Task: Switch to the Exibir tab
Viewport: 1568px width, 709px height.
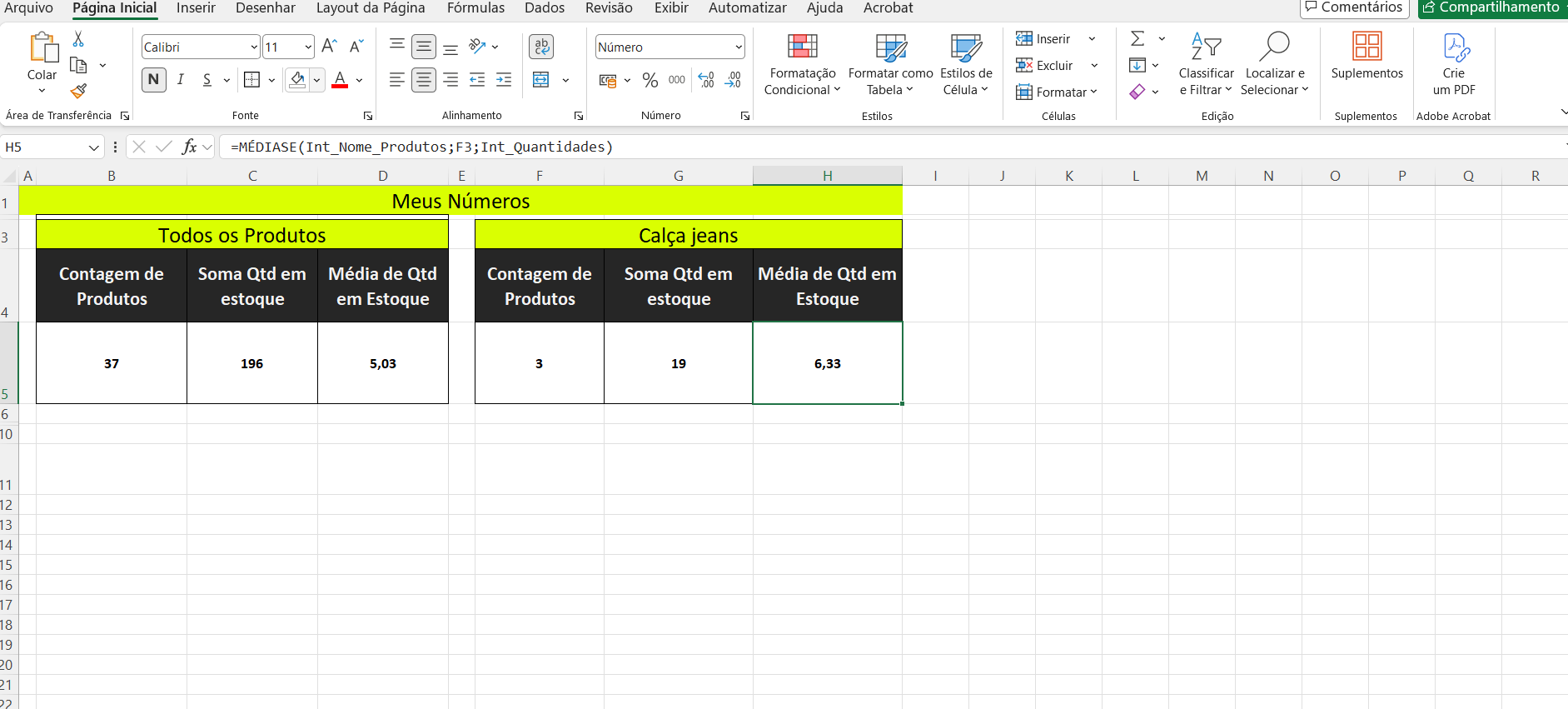Action: click(671, 8)
